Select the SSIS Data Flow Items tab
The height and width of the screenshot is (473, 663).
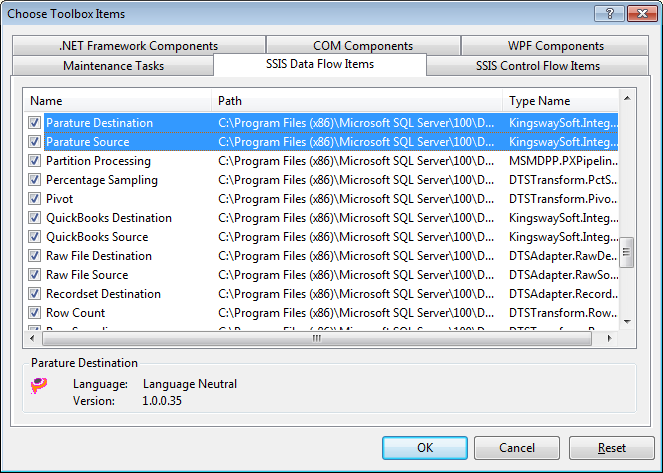[x=320, y=64]
